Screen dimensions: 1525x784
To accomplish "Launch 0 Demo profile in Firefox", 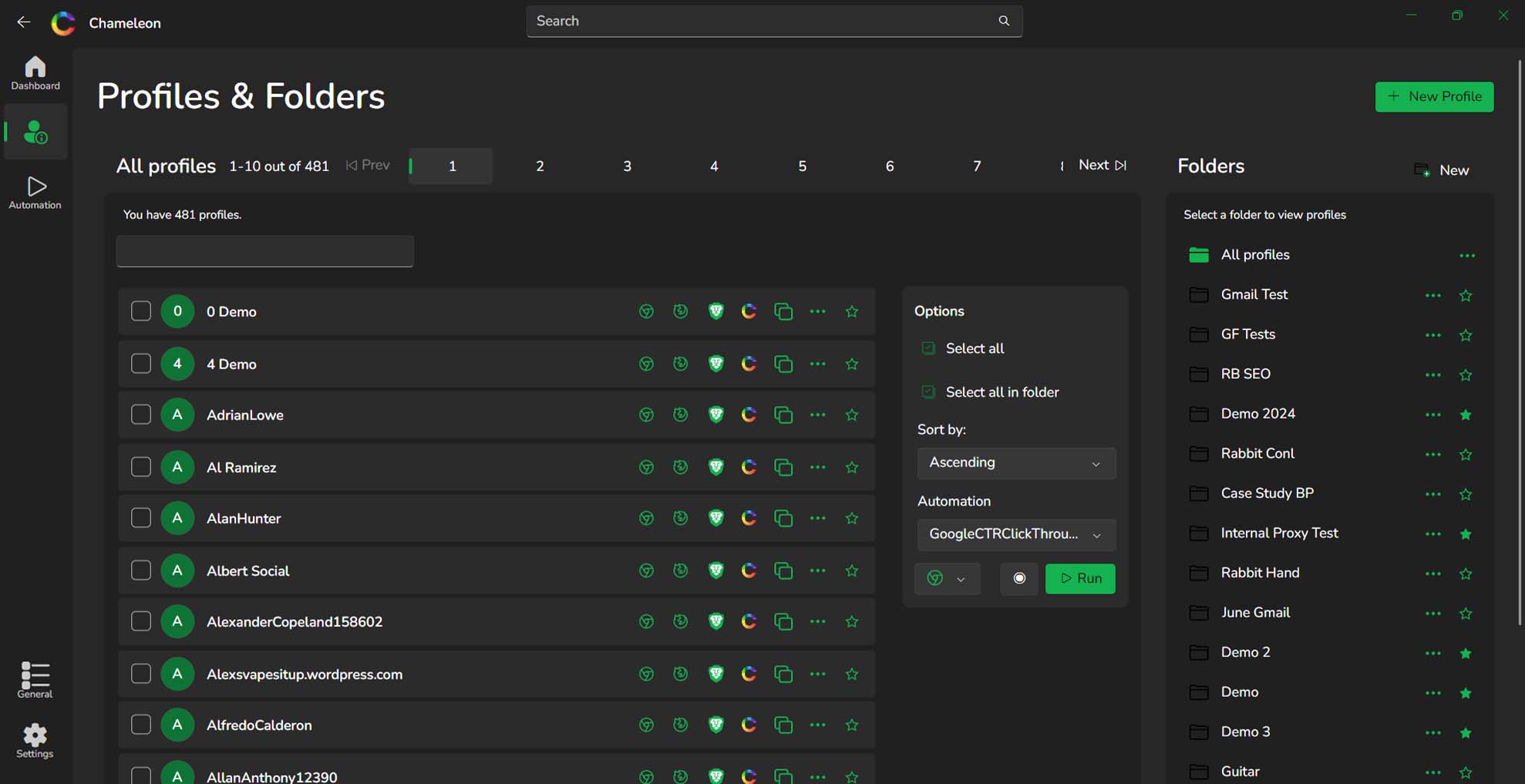I will pyautogui.click(x=680, y=311).
